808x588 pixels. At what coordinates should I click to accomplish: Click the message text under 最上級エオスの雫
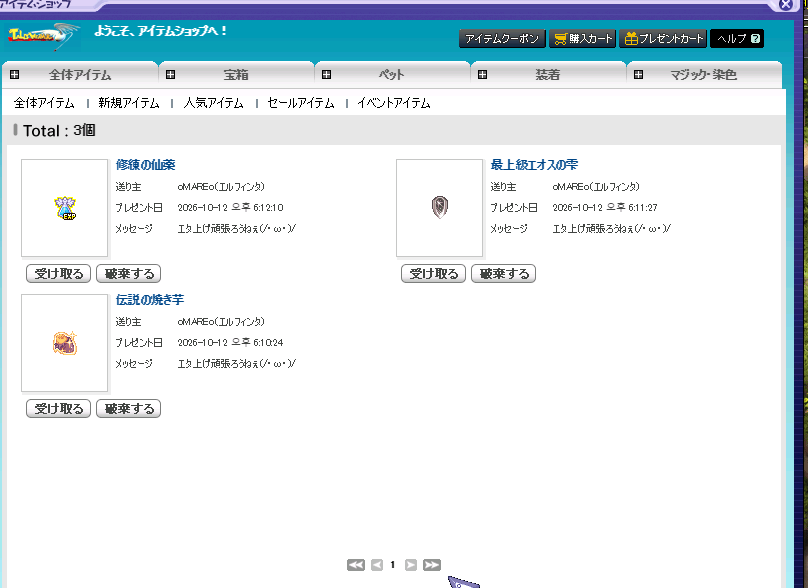point(612,228)
